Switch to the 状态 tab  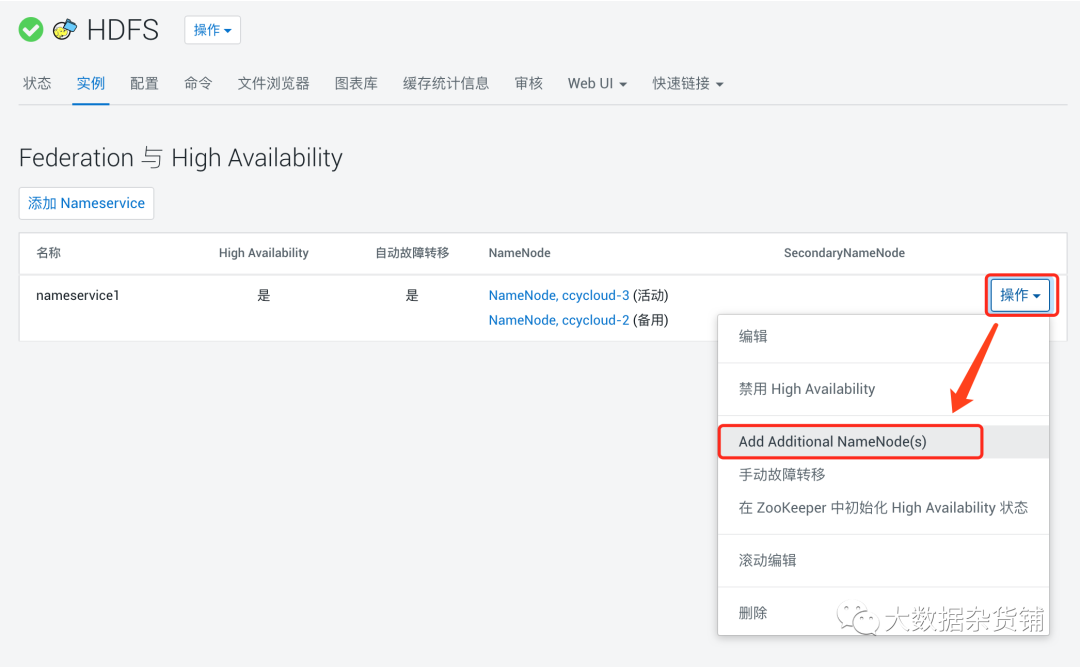37,83
